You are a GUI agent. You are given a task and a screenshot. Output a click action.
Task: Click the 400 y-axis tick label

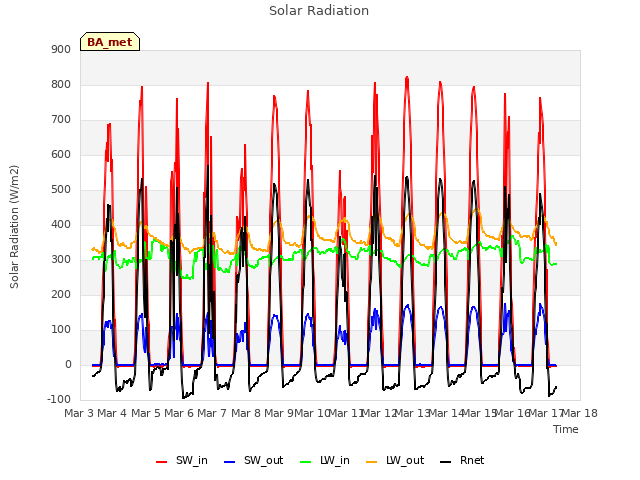61,224
